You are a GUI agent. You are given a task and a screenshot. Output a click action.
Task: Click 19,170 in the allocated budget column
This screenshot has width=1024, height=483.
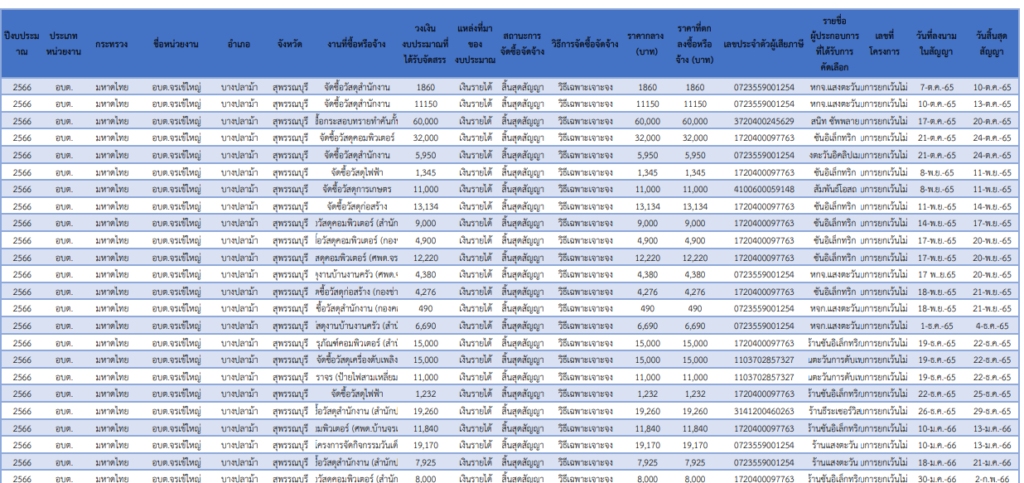point(425,445)
